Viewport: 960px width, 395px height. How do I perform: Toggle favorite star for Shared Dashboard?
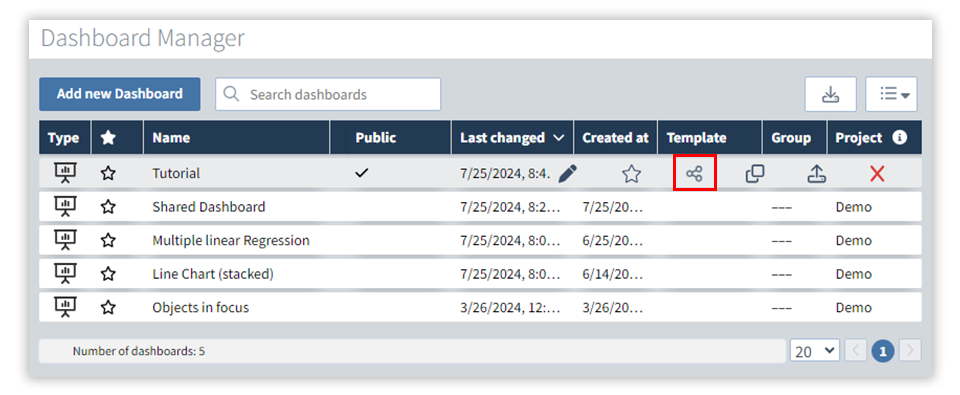tap(108, 207)
